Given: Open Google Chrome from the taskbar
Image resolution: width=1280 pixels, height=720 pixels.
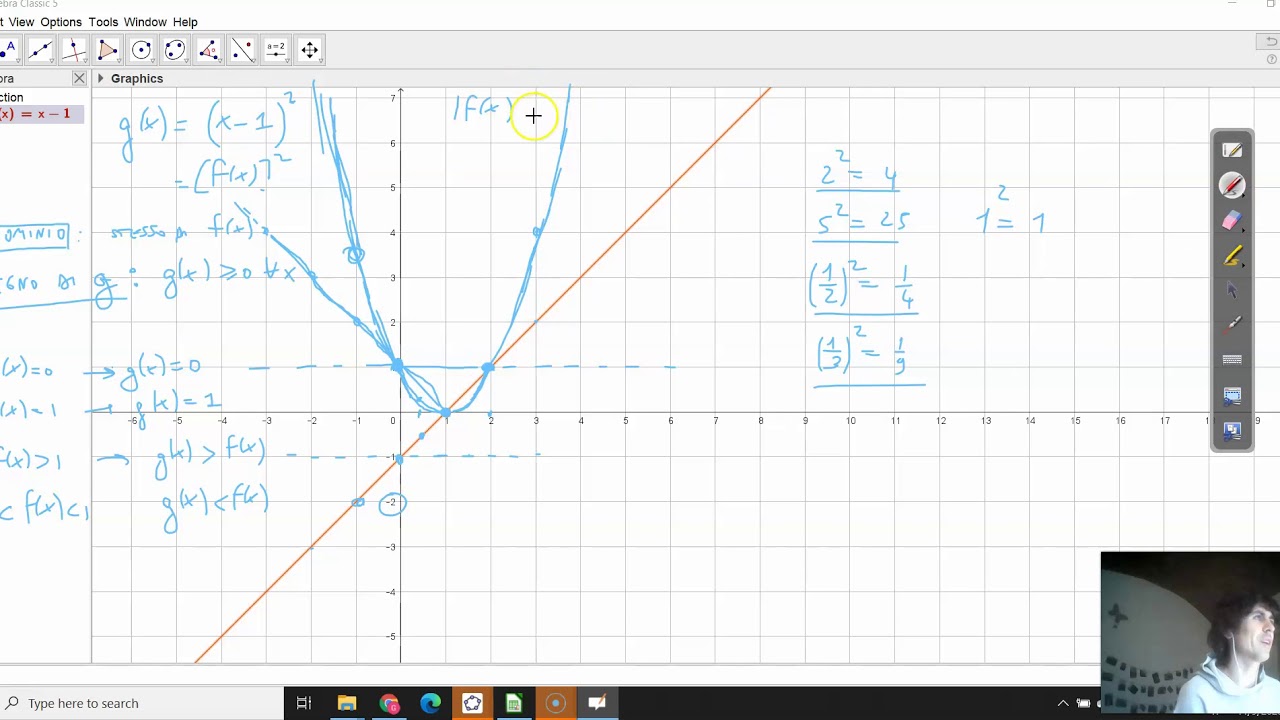Looking at the screenshot, I should click(x=388, y=703).
